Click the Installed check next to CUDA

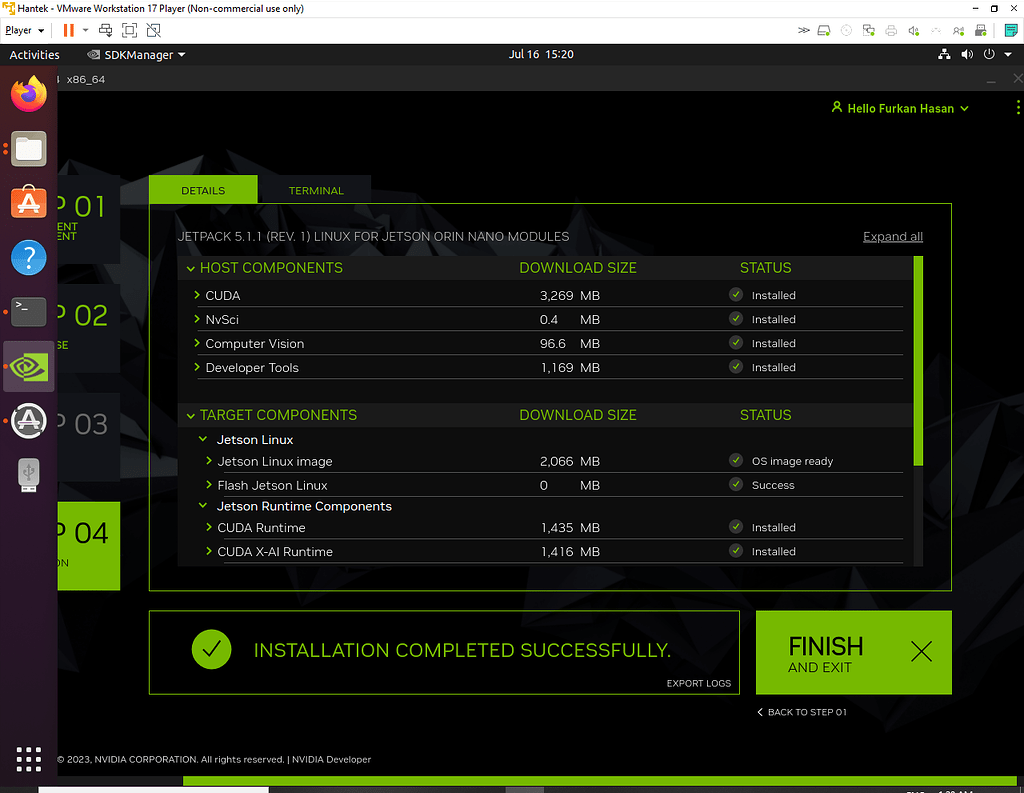click(x=735, y=295)
